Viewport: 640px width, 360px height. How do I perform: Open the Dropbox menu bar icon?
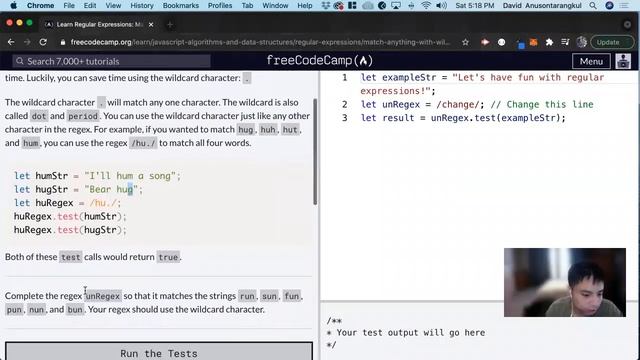click(x=326, y=5)
